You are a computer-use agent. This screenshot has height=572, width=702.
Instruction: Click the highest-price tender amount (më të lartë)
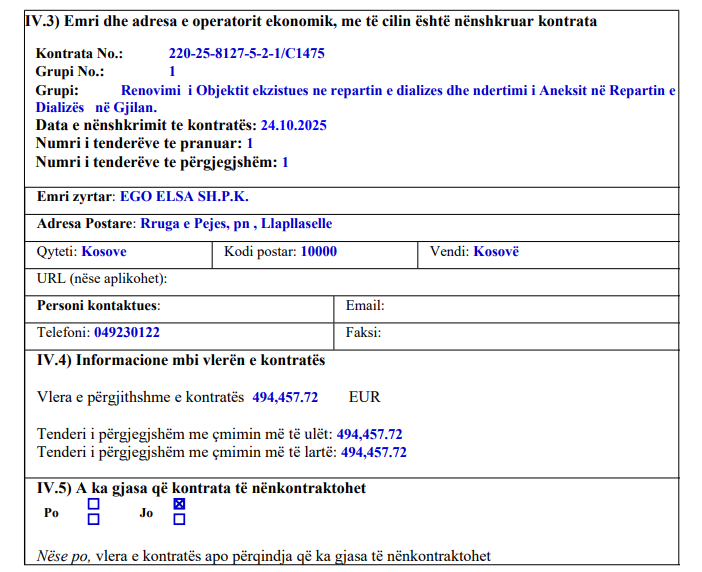pyautogui.click(x=374, y=453)
